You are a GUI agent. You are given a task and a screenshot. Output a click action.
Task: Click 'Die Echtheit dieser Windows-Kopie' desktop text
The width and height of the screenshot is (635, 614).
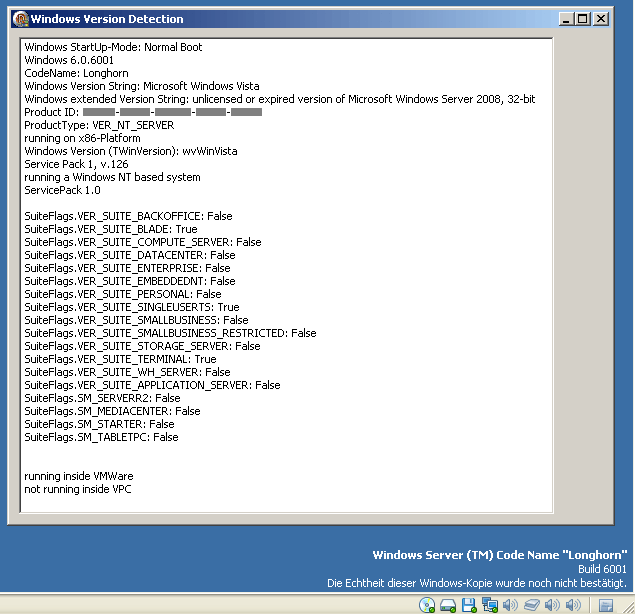coord(477,583)
